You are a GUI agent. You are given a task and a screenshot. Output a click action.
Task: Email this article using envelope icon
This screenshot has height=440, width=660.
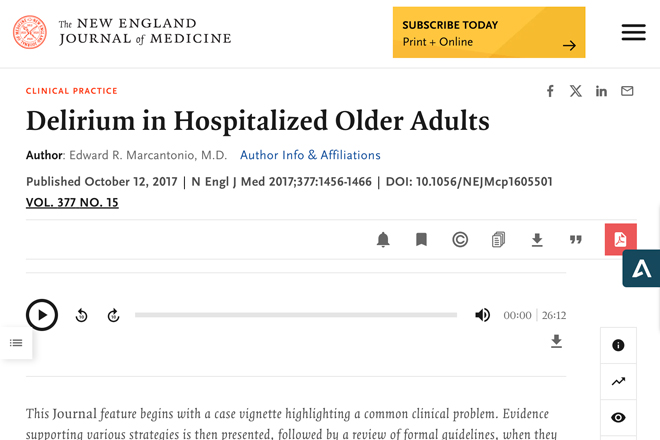point(627,91)
